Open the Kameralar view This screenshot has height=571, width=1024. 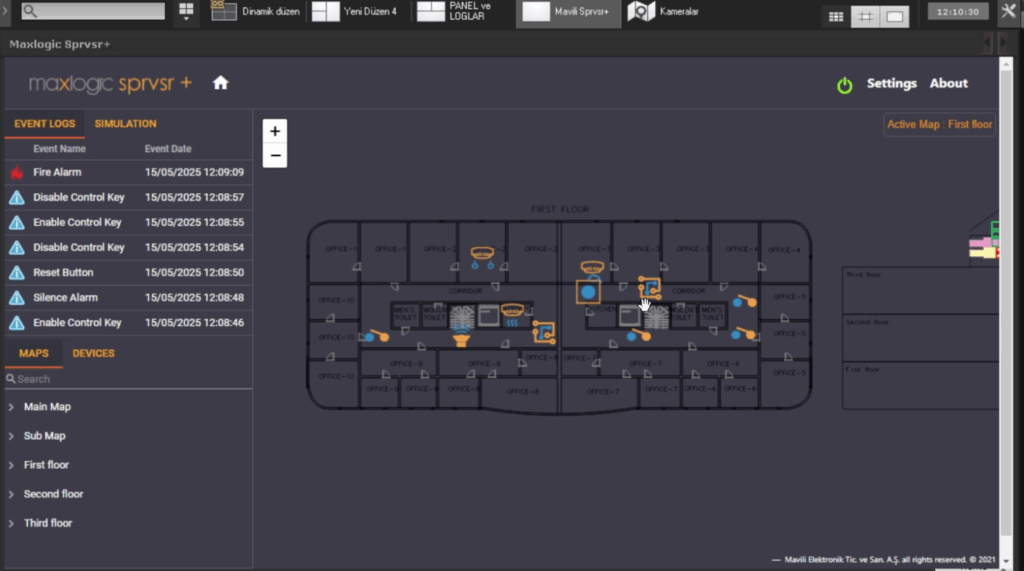[664, 11]
